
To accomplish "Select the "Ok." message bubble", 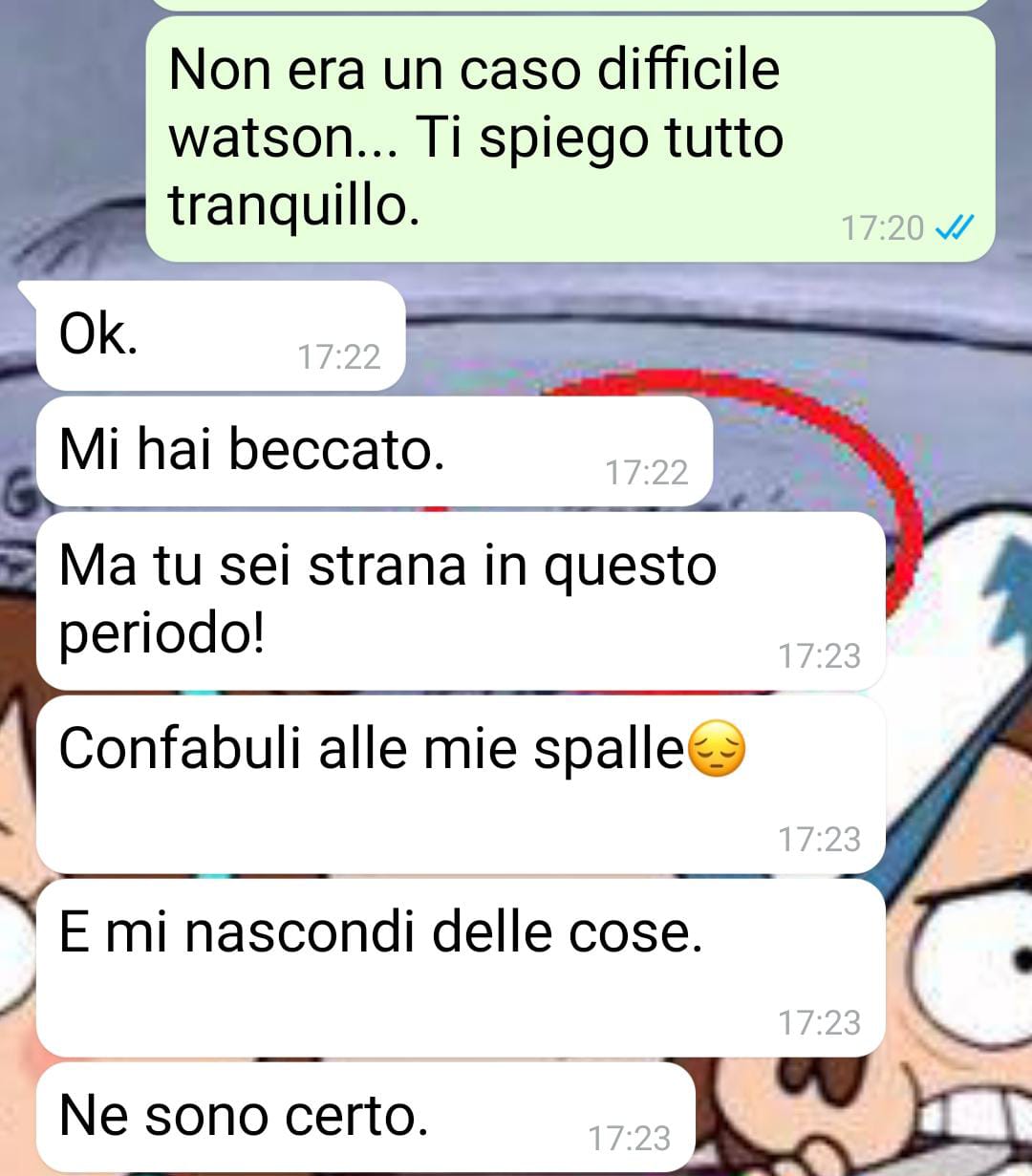I will [221, 336].
